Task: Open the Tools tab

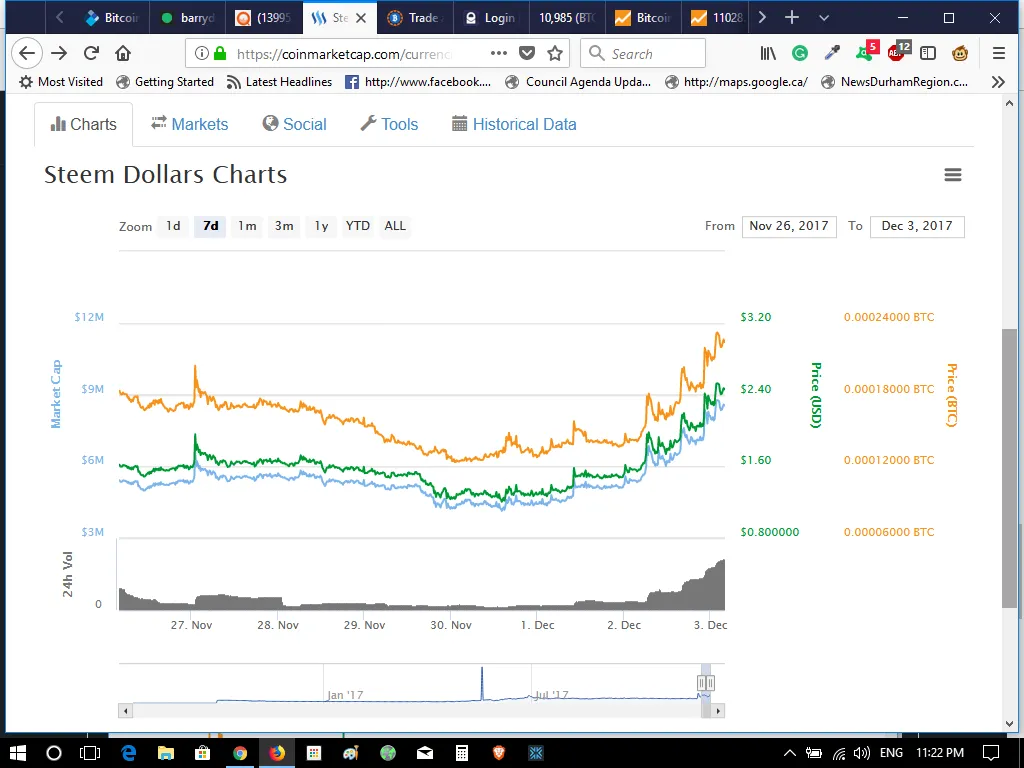Action: (389, 124)
